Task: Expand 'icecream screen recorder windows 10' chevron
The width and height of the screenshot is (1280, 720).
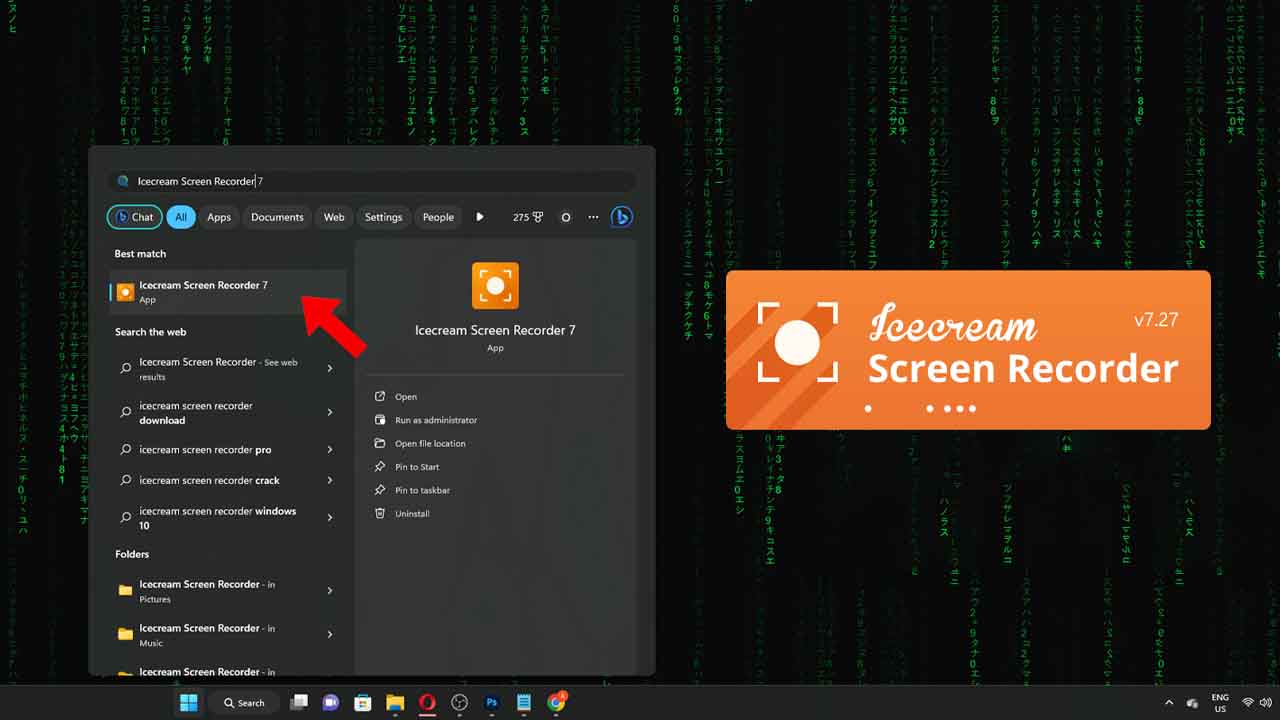Action: pyautogui.click(x=330, y=518)
